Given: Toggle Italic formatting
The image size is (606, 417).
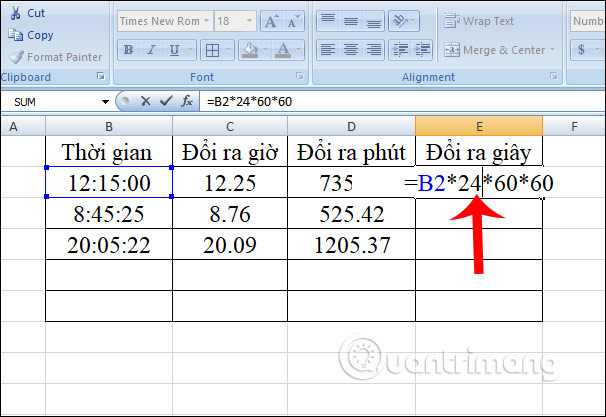Looking at the screenshot, I should coord(151,50).
